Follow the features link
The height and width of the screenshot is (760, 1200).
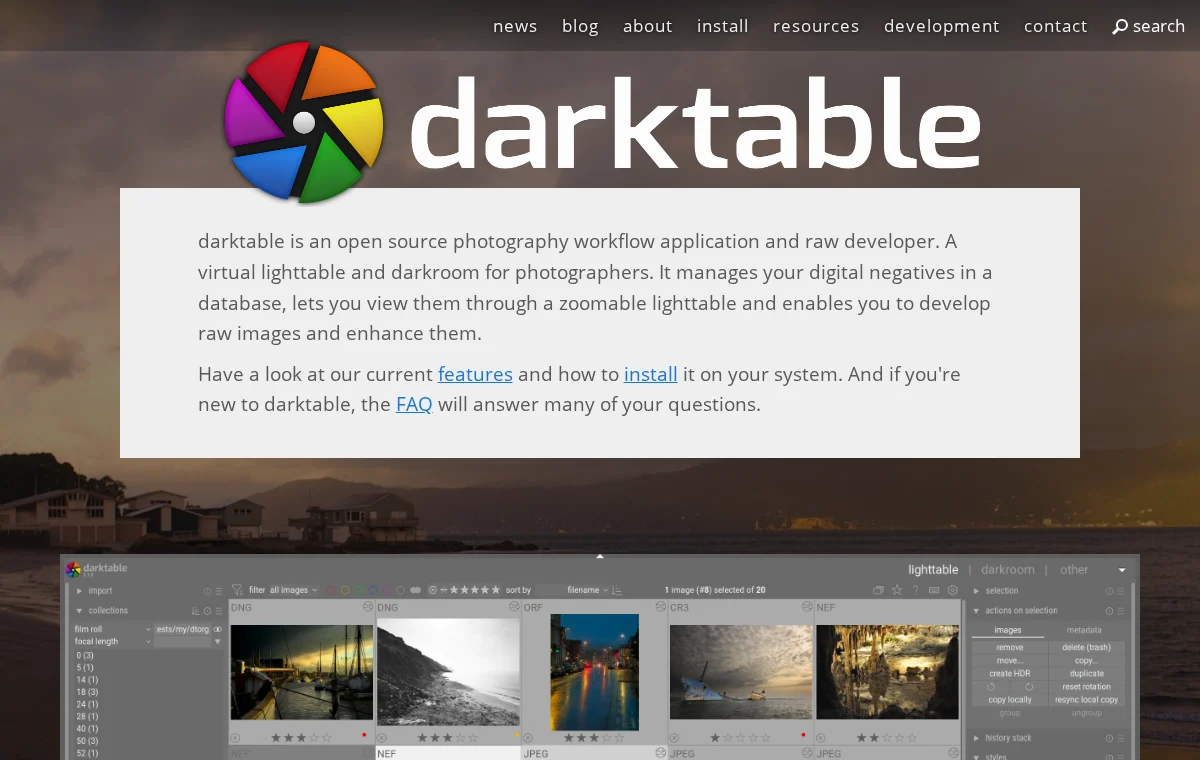[475, 374]
